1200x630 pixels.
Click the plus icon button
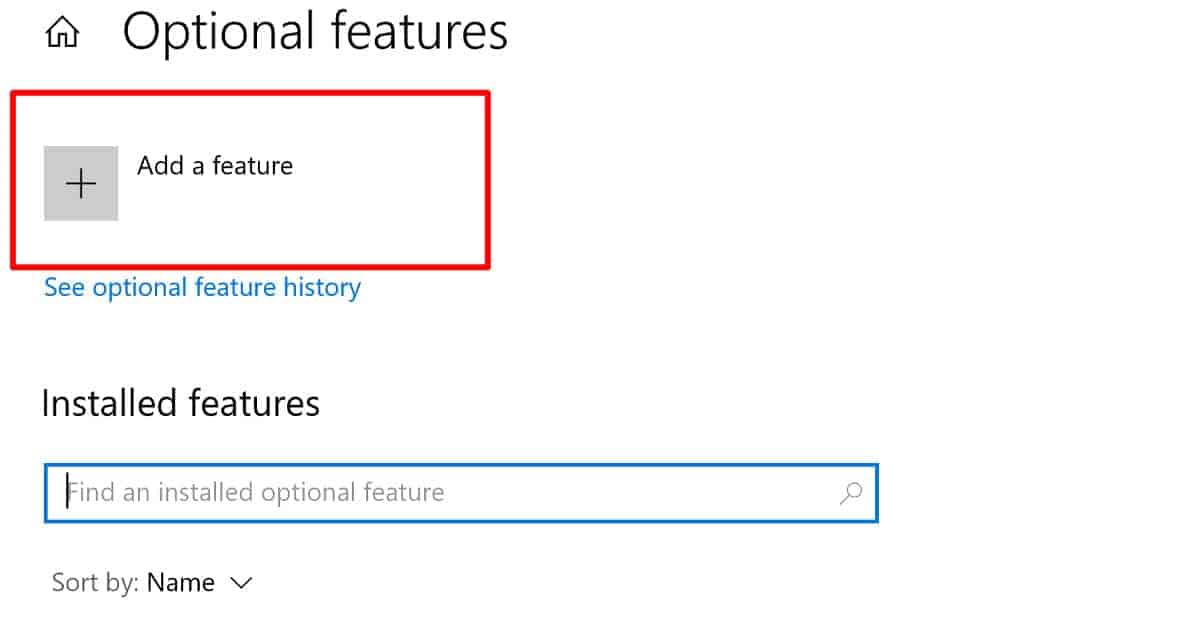tap(81, 183)
